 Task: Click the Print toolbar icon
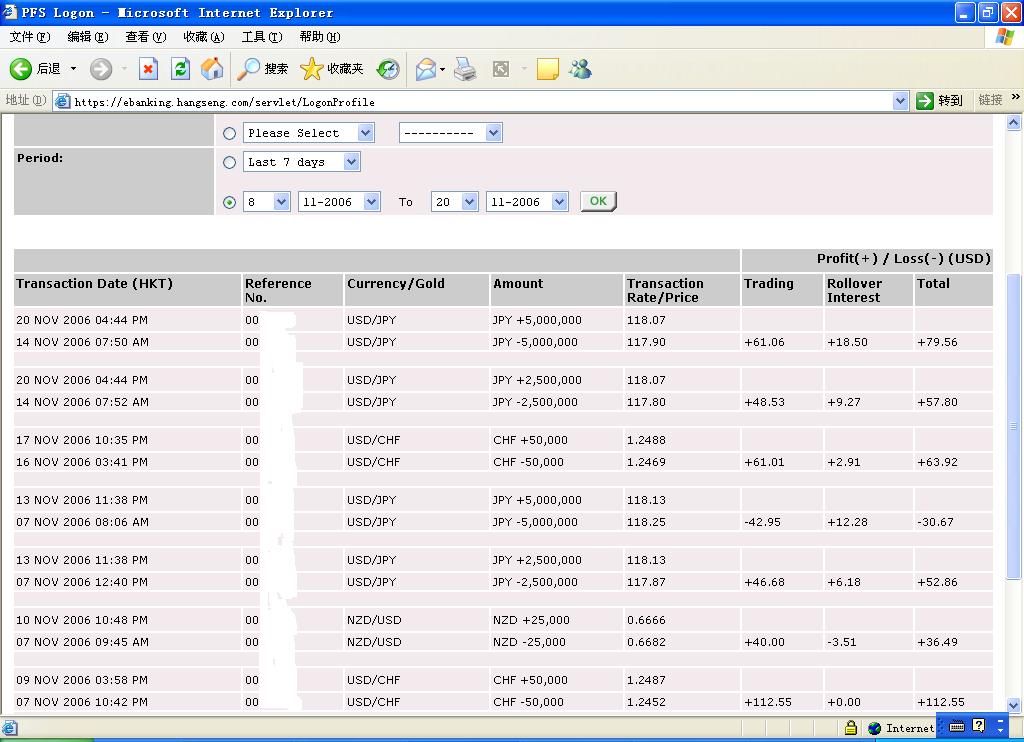(465, 69)
